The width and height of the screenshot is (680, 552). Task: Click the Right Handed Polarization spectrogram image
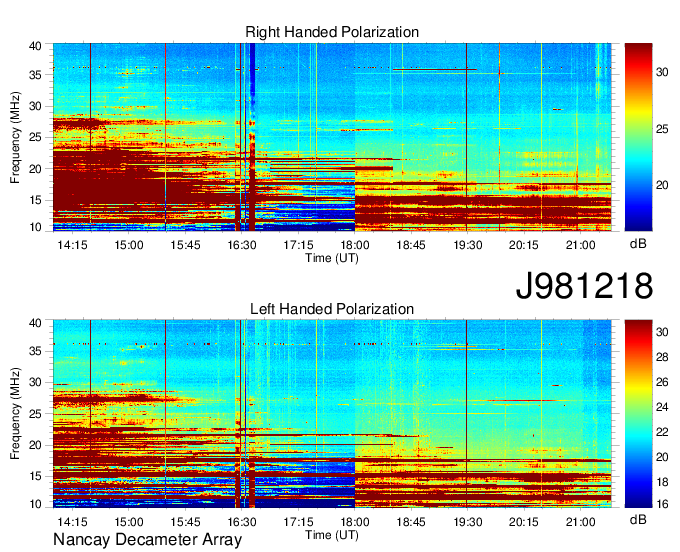[332, 137]
